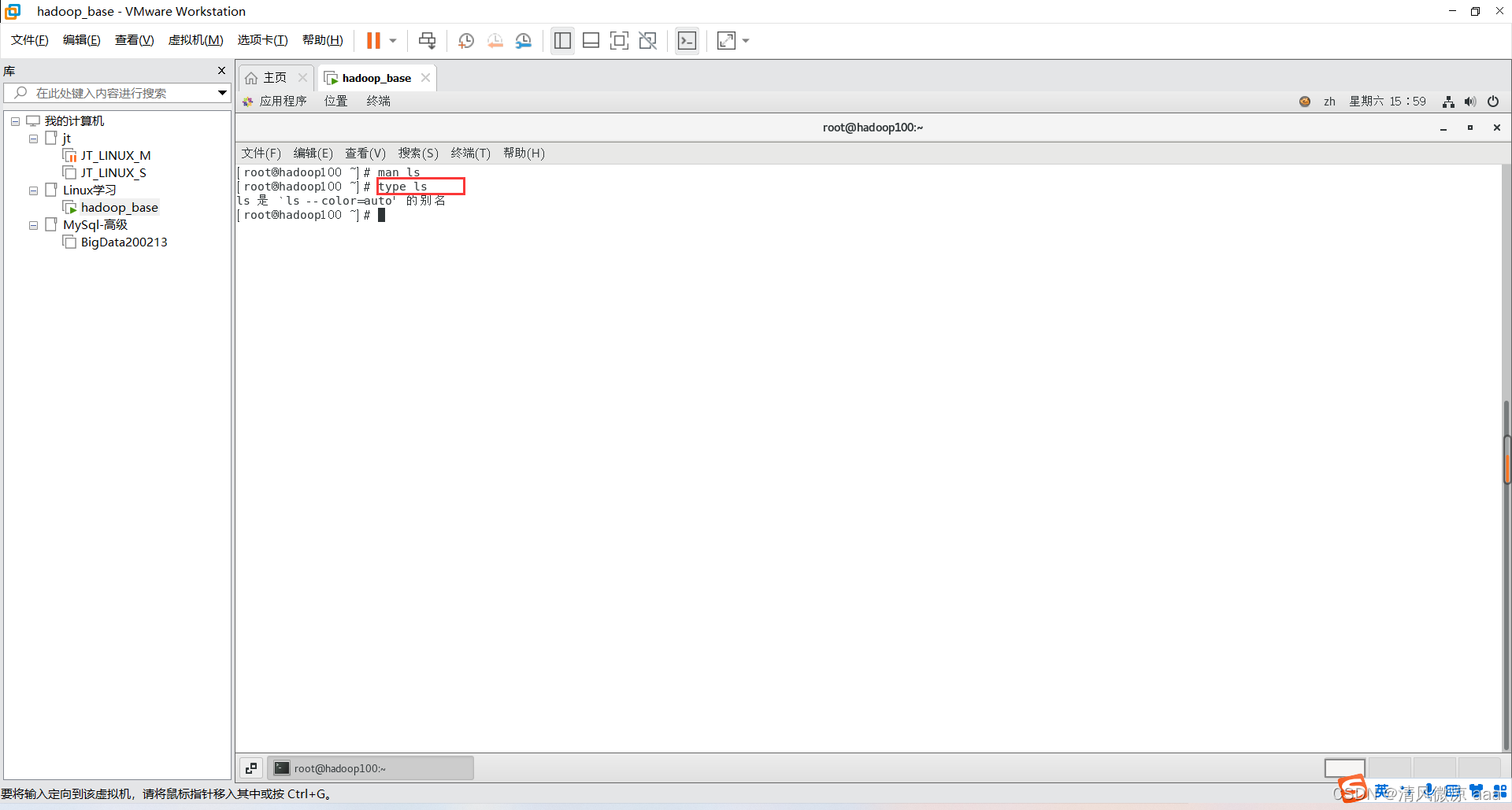This screenshot has width=1512, height=810.
Task: Collapse the Linux学习 folder node
Action: (x=33, y=190)
